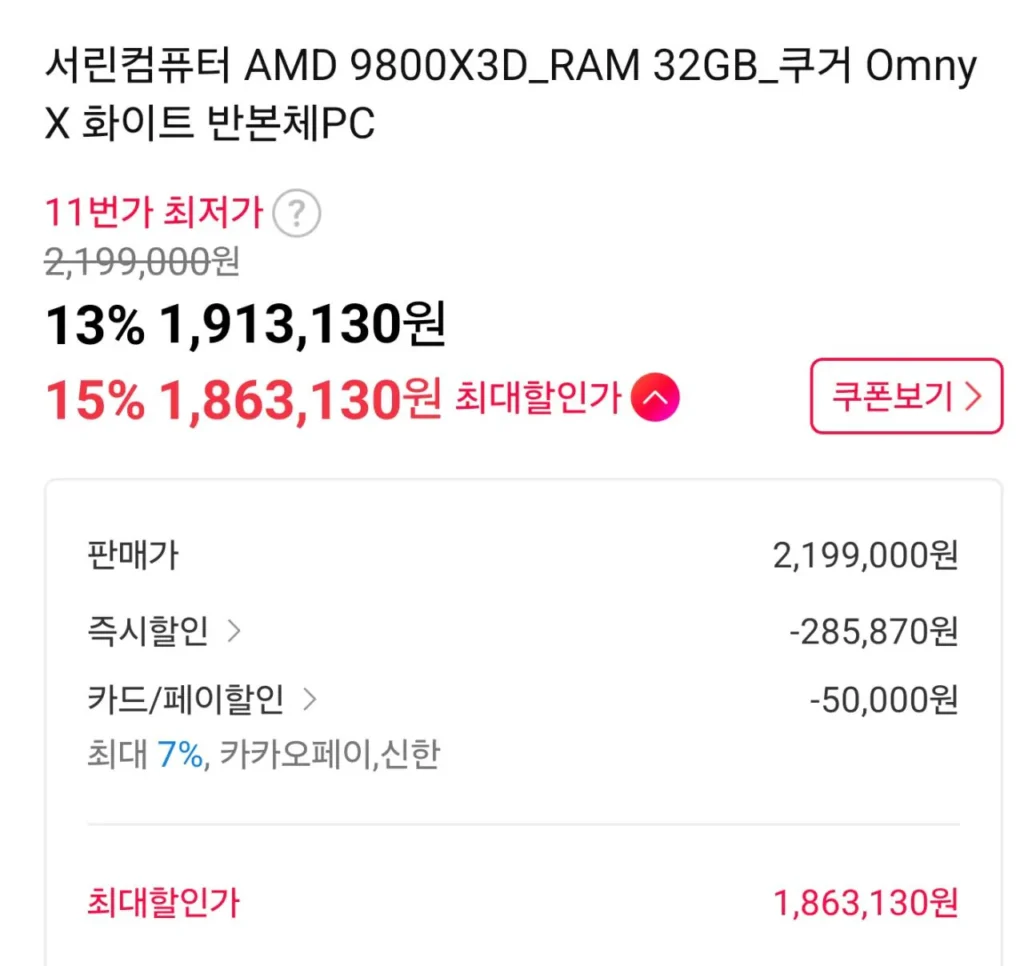Viewport: 1024px width, 966px height.
Task: Tap the 카카오페이,신한 payment text
Action: tap(329, 754)
